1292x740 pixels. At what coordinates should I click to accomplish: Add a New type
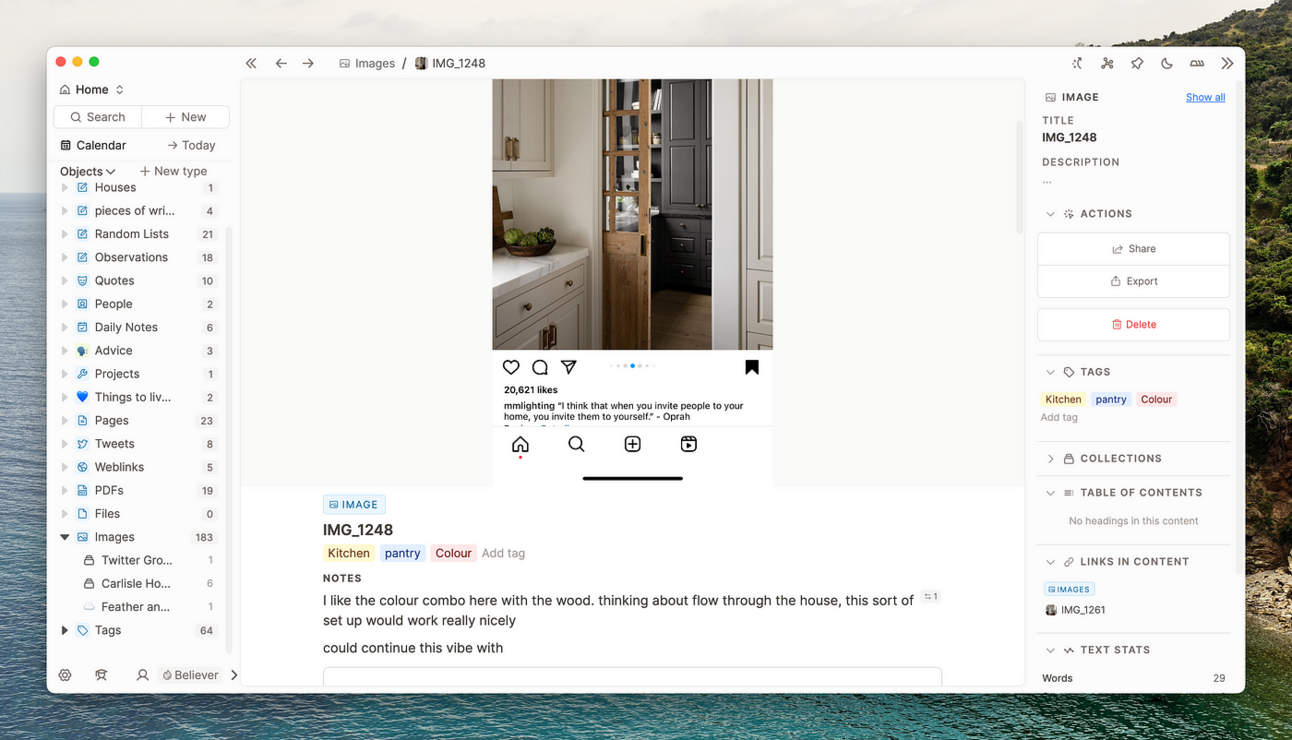174,171
